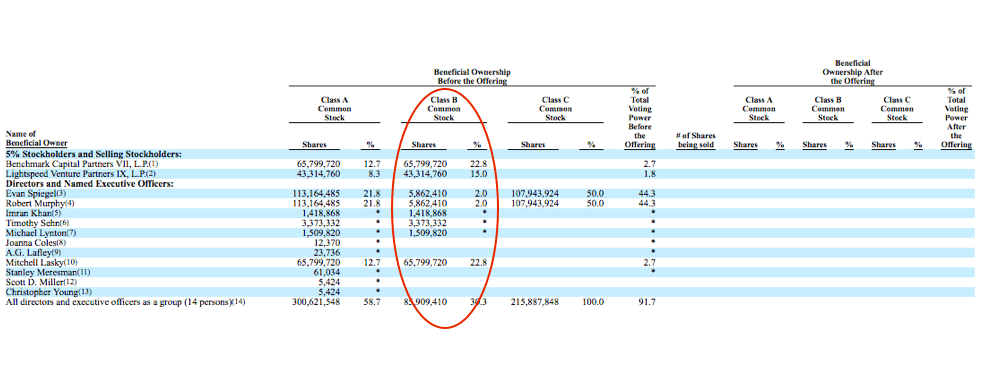1004x381 pixels.
Task: Select Robert Murphy's Class A shares '113,164,485'
Action: (316, 204)
